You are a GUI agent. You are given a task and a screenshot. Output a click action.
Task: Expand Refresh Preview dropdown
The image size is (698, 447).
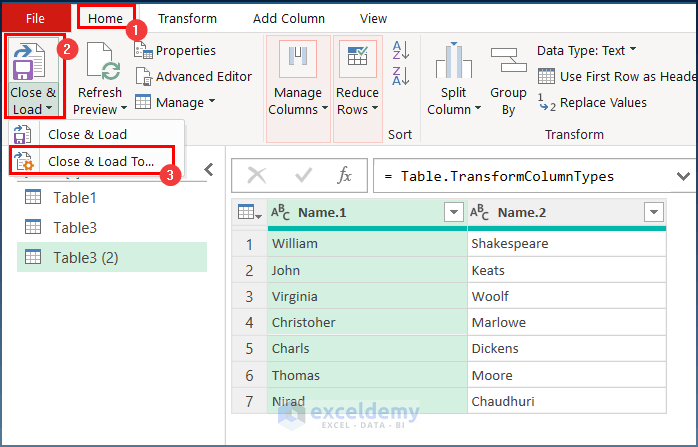[124, 108]
